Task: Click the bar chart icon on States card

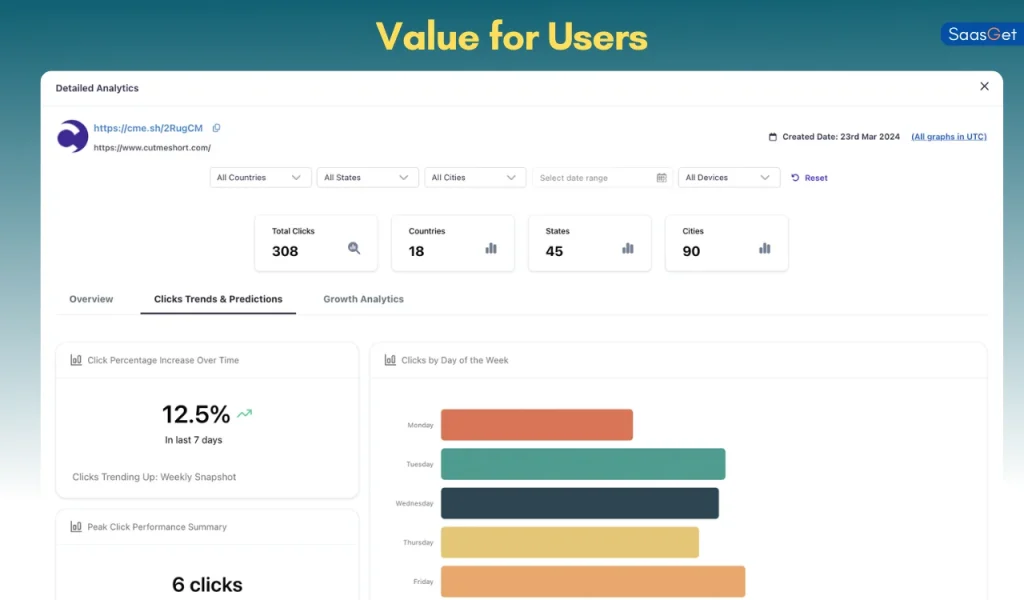Action: (628, 249)
